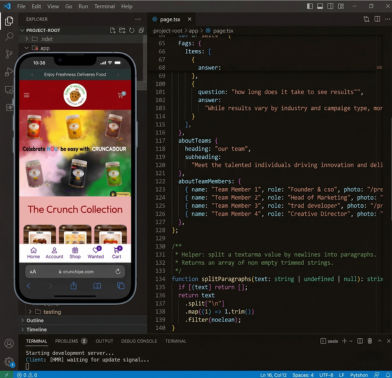The height and width of the screenshot is (378, 392).
Task: Open the File menu
Action: click(21, 6)
